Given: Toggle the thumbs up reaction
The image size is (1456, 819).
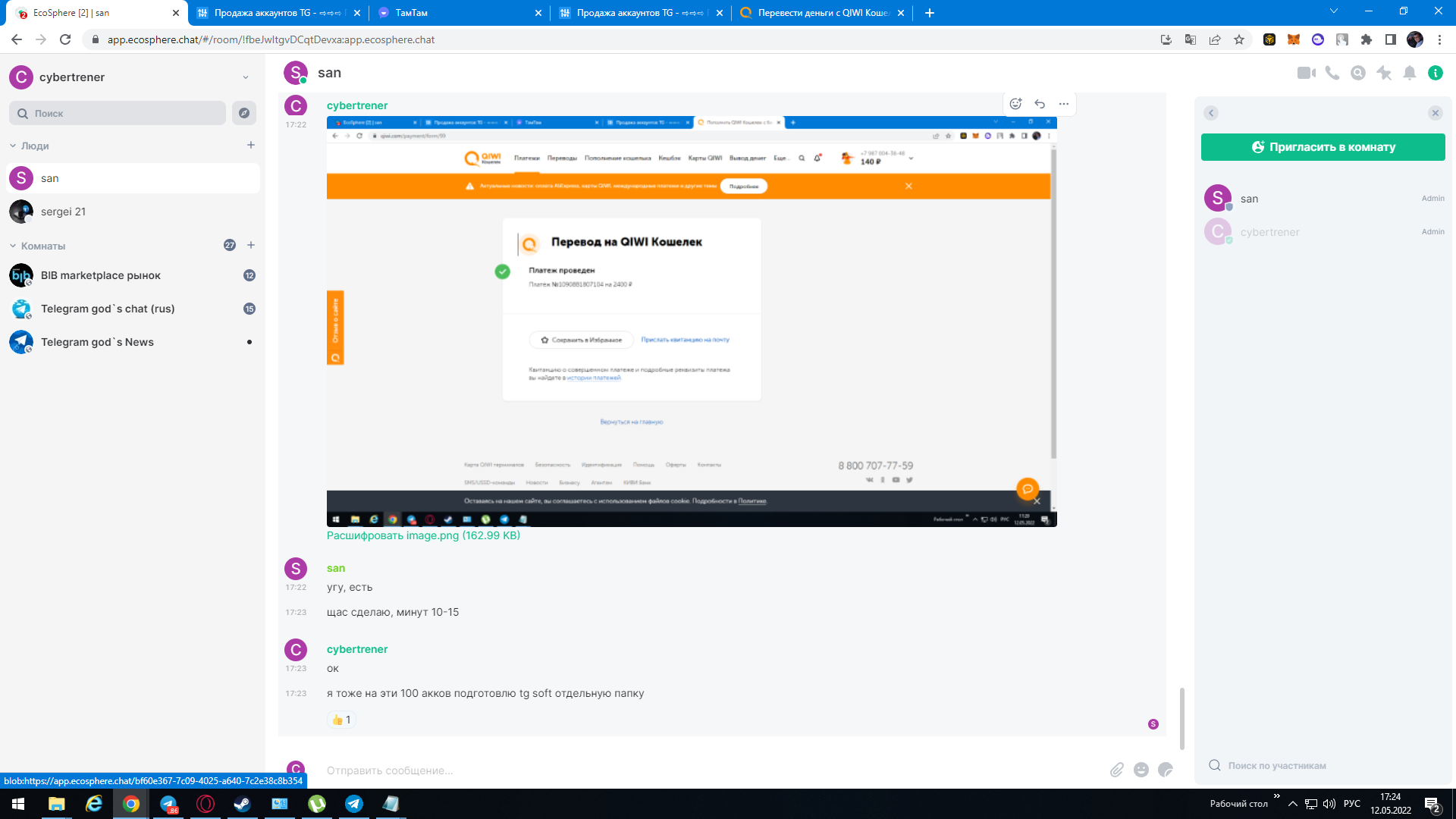Looking at the screenshot, I should (x=341, y=720).
